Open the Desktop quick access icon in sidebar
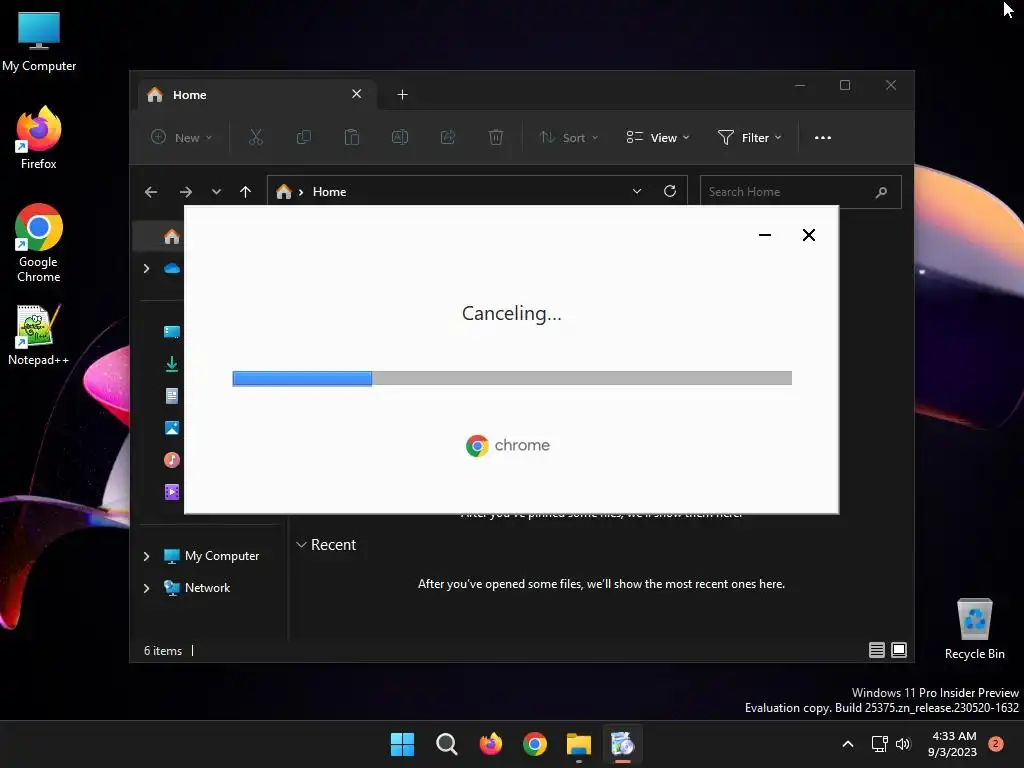This screenshot has width=1024, height=768. point(172,332)
